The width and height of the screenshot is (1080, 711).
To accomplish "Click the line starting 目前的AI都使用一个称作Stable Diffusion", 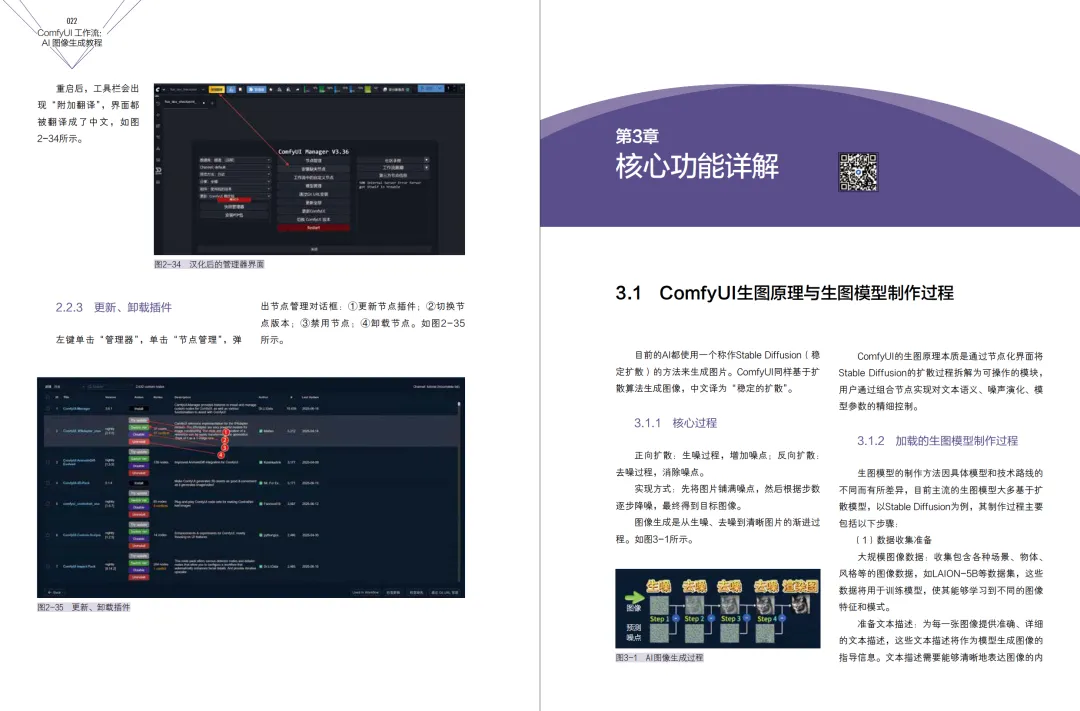I will coord(727,356).
